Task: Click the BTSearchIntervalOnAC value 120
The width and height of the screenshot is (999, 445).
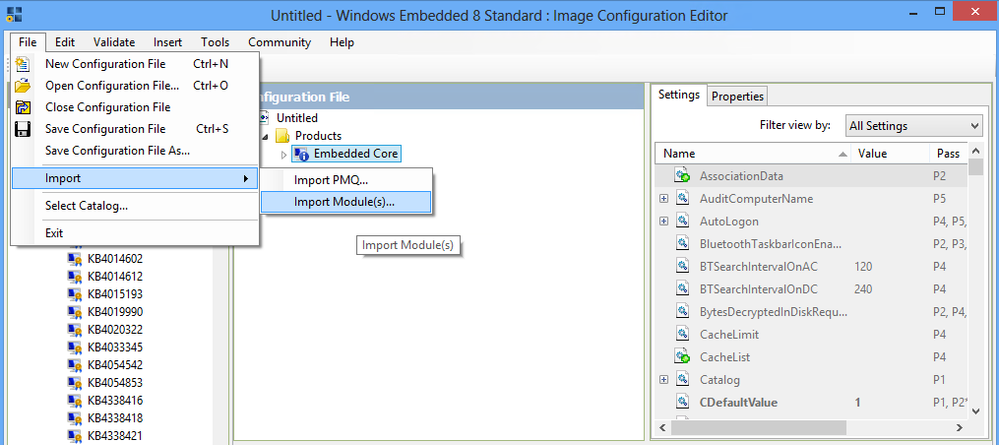Action: click(x=863, y=266)
